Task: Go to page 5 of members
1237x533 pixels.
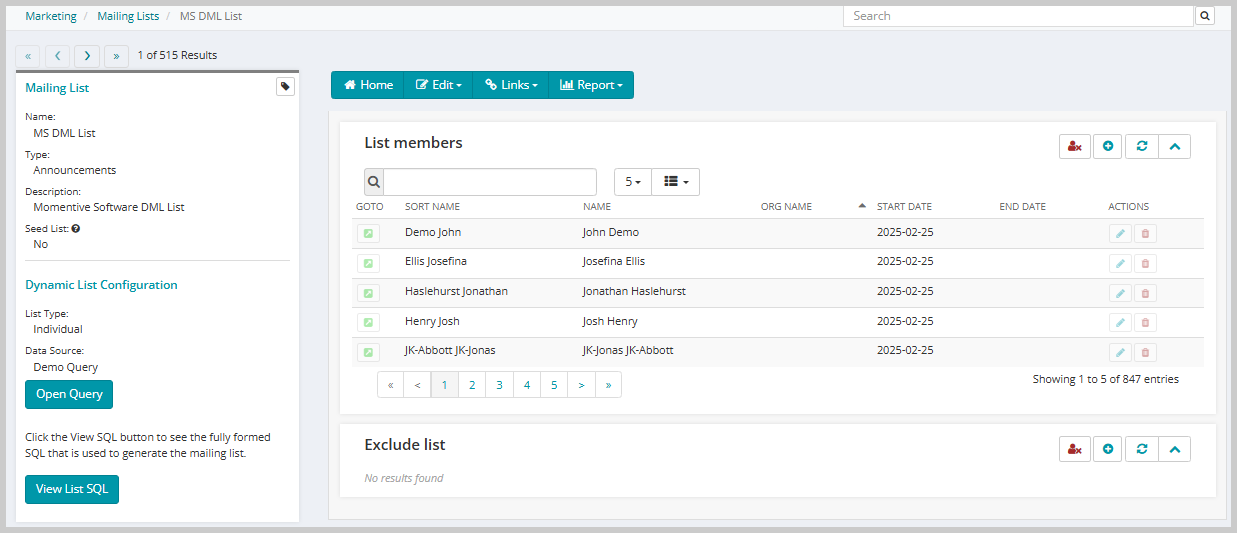Action: 554,384
